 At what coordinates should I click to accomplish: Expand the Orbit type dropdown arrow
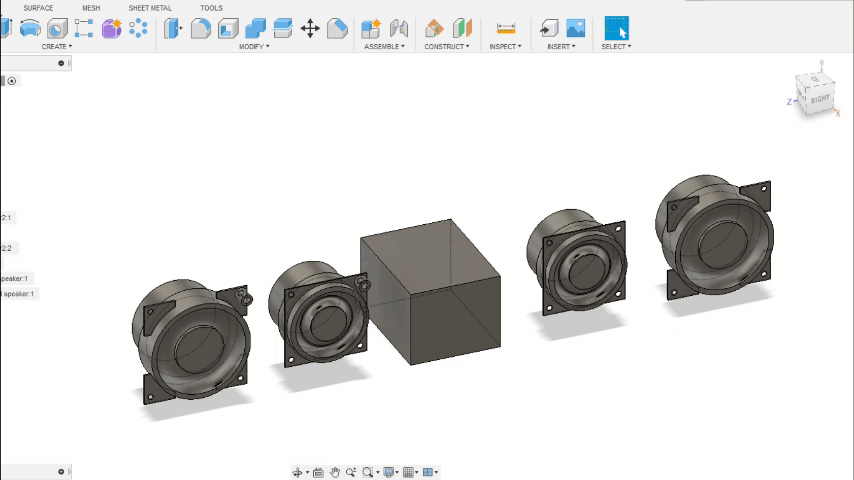coord(307,472)
